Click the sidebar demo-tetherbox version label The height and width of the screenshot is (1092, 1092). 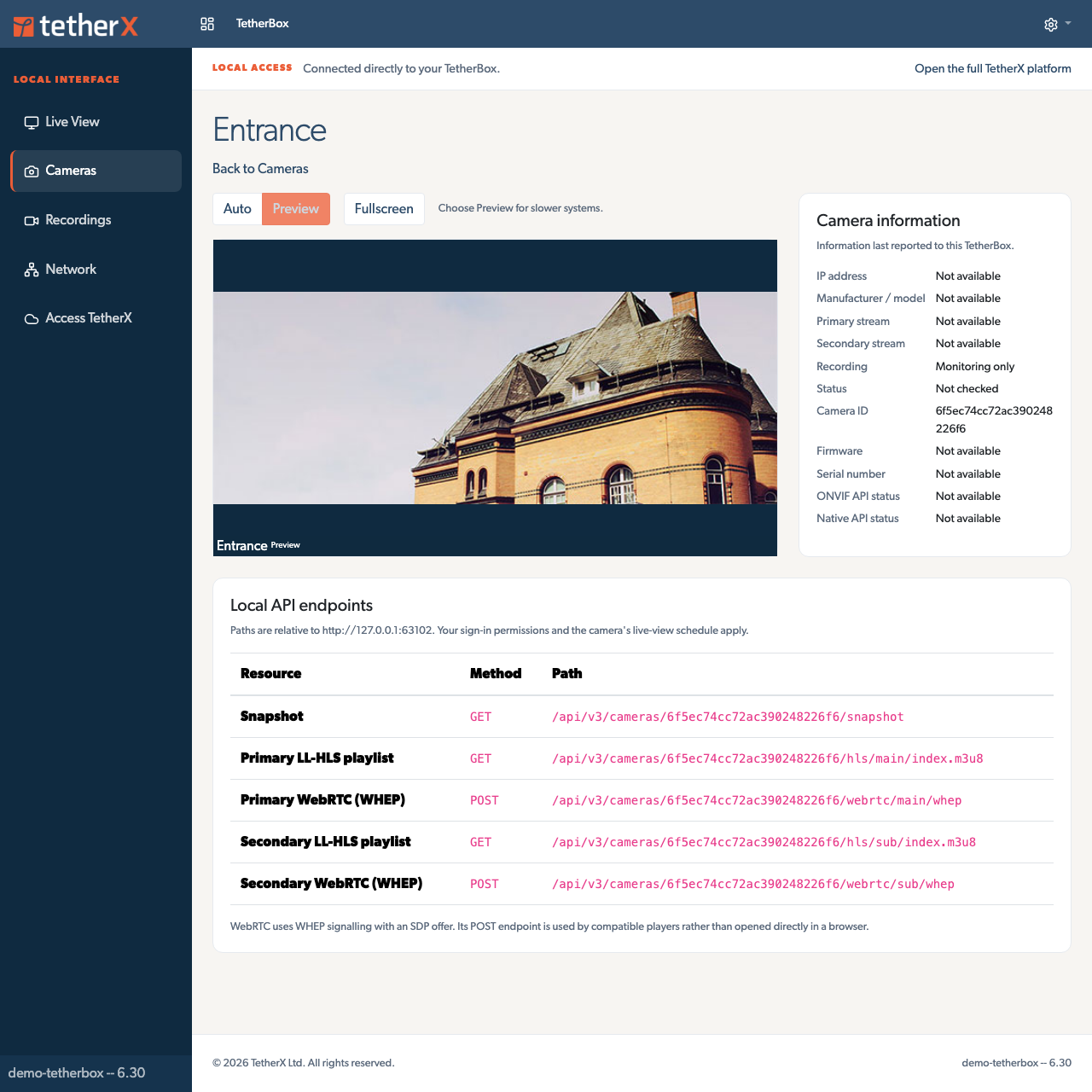coord(77,1073)
